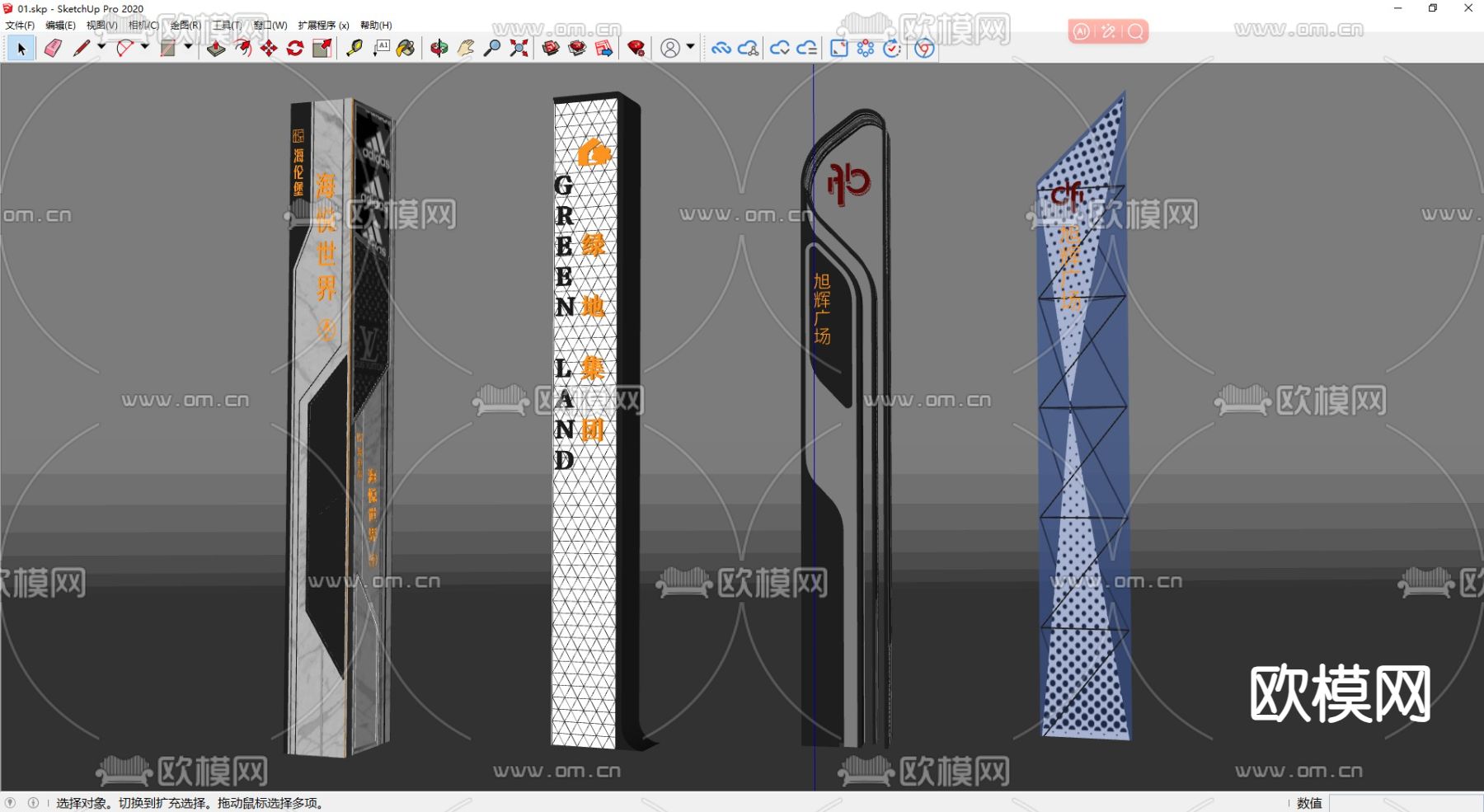Screen dimensions: 1484x812
Task: Open the 3D Warehouse
Action: click(x=551, y=49)
